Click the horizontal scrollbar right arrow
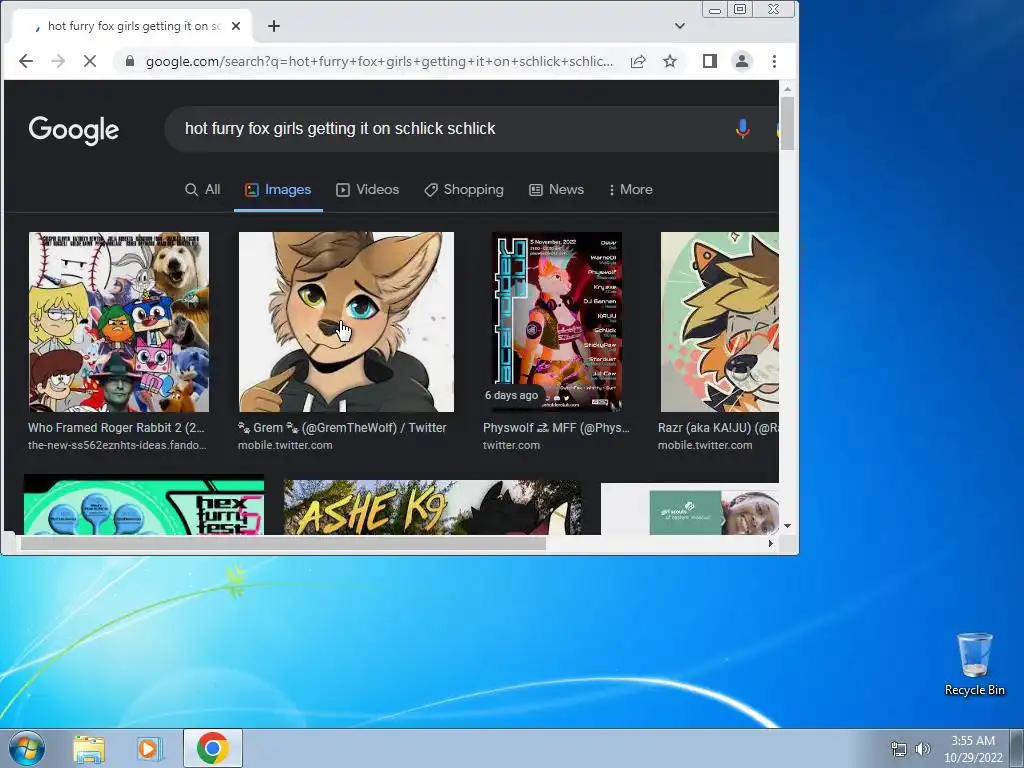1024x768 pixels. pos(771,543)
